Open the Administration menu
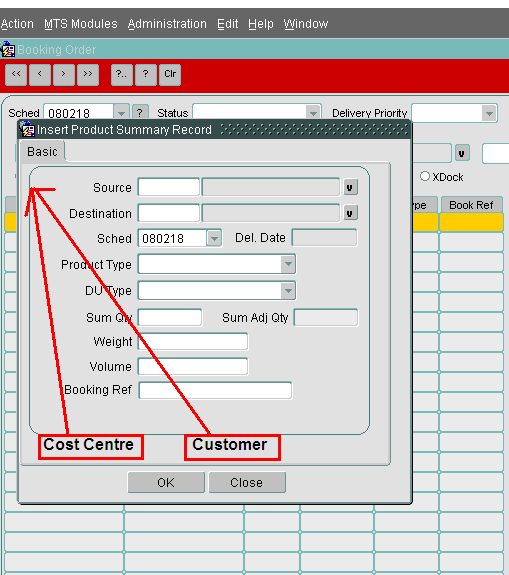Screen dimensions: 509x575 [x=167, y=24]
